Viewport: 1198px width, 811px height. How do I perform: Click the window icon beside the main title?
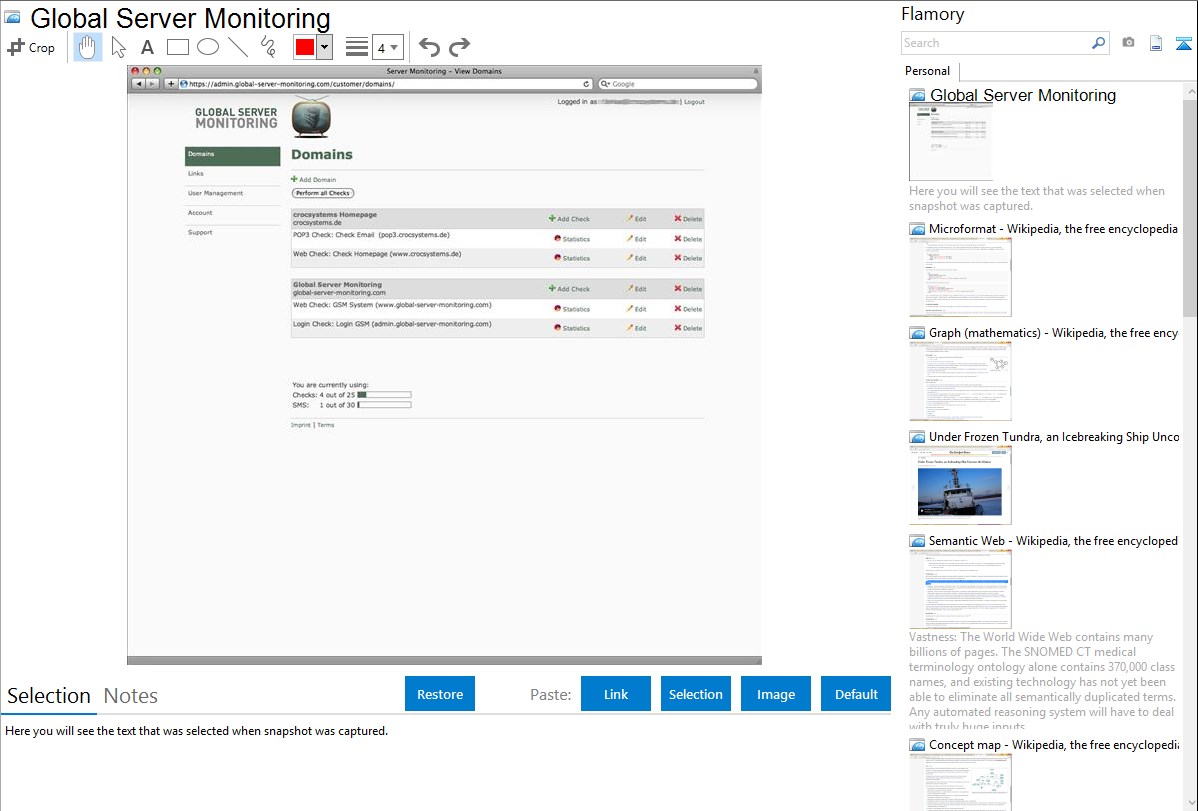click(x=12, y=17)
